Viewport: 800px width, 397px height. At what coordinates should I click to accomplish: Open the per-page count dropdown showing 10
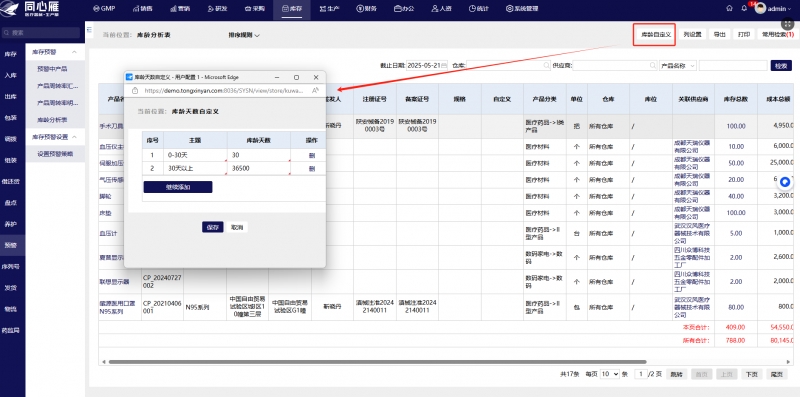click(x=610, y=374)
